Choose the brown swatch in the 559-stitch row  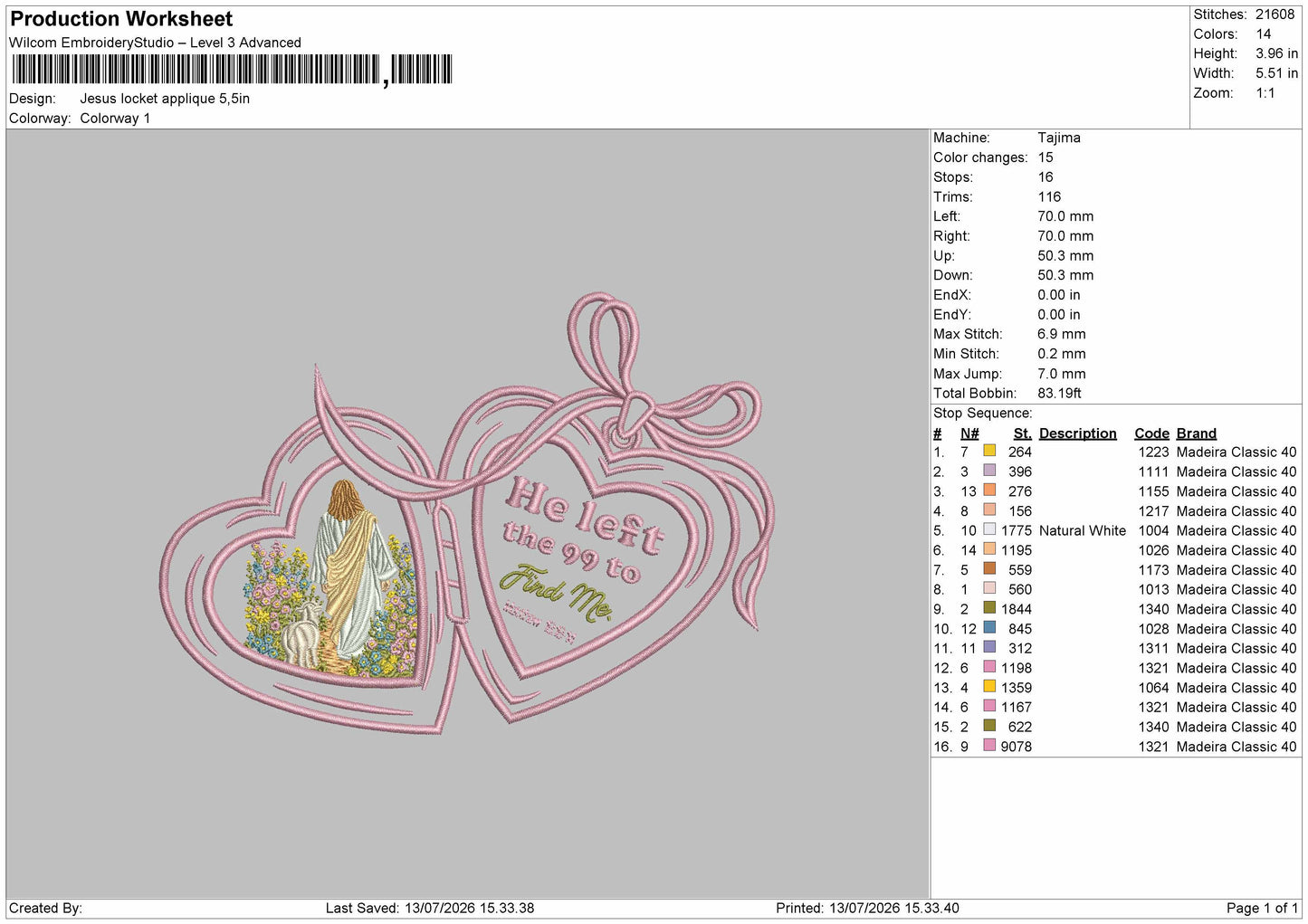(x=989, y=568)
